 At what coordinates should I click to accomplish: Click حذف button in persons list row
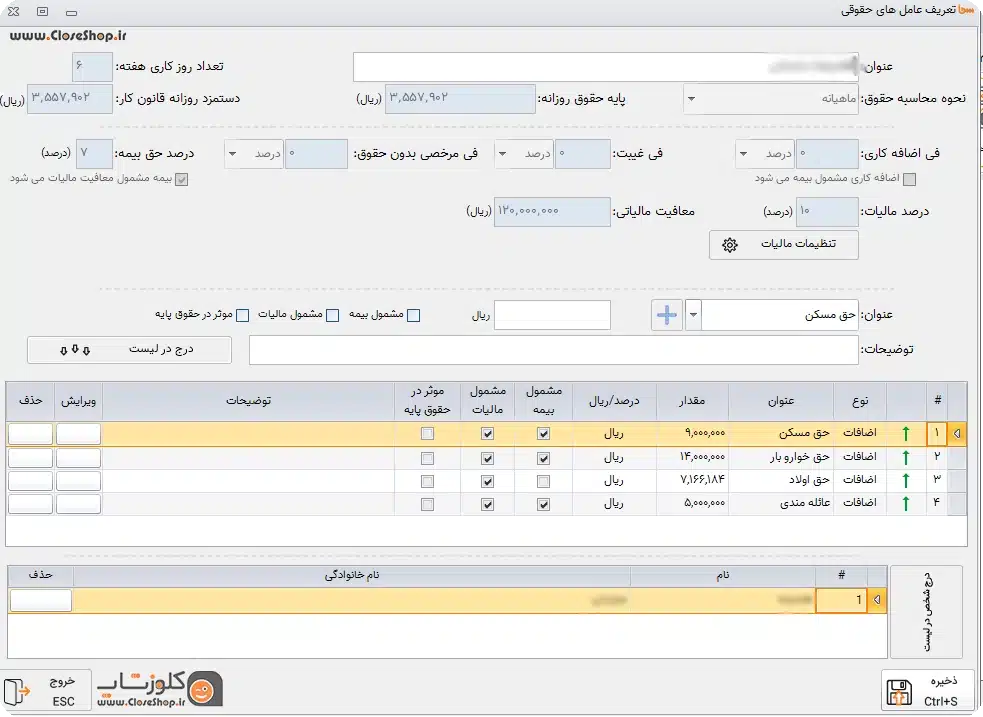pos(41,600)
